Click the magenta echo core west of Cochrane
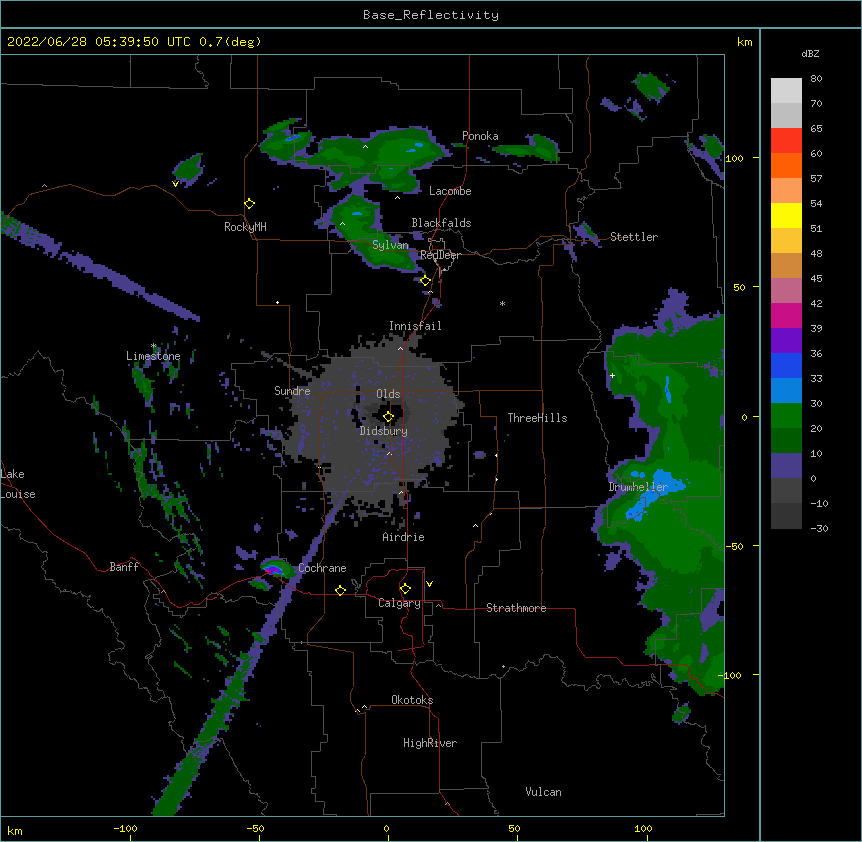This screenshot has width=862, height=842. tap(272, 570)
